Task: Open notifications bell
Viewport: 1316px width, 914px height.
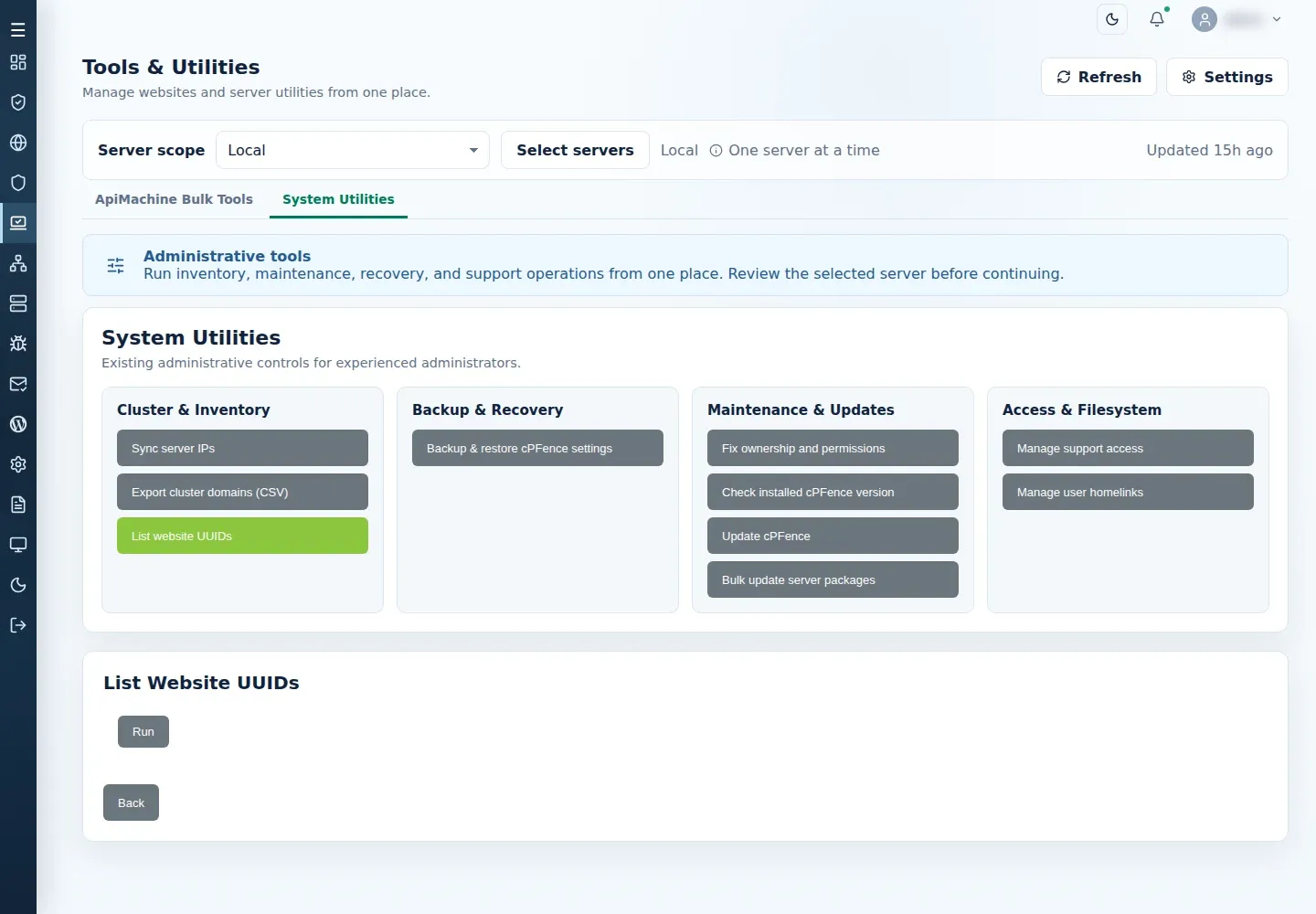Action: (x=1157, y=19)
